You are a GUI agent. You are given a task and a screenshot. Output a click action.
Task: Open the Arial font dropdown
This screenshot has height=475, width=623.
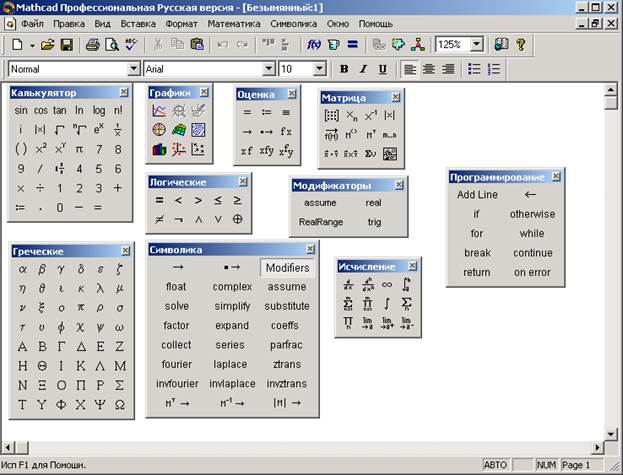point(269,69)
